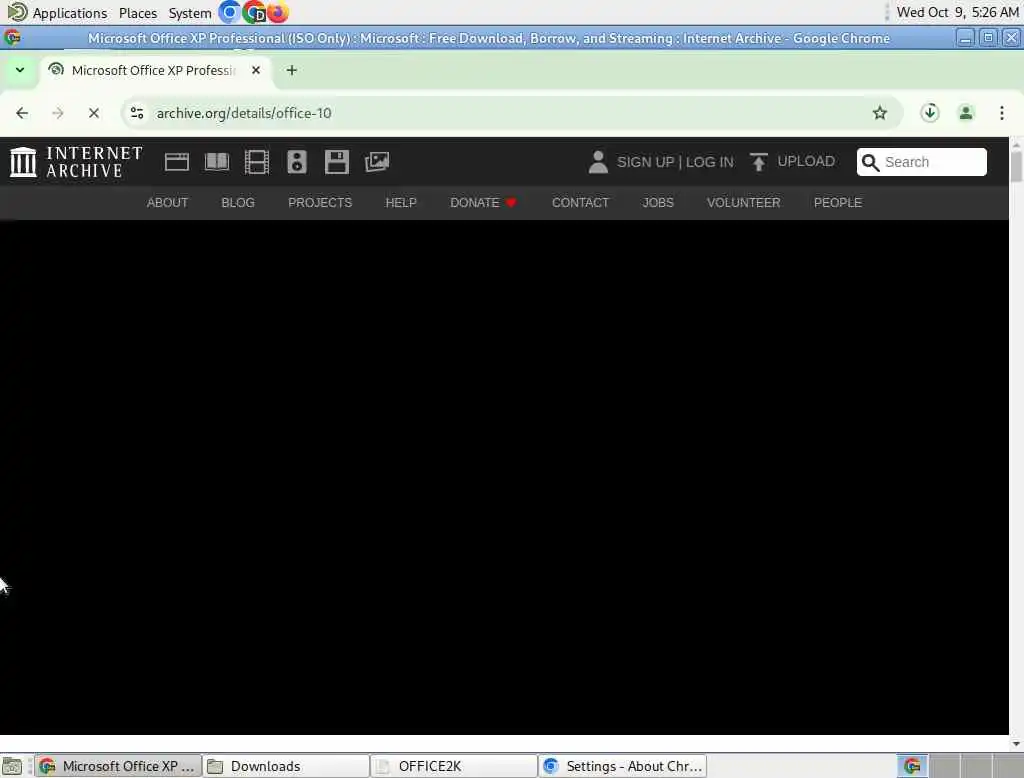The image size is (1024, 778).
Task: Open the PEOPLE navigation link
Action: (838, 203)
